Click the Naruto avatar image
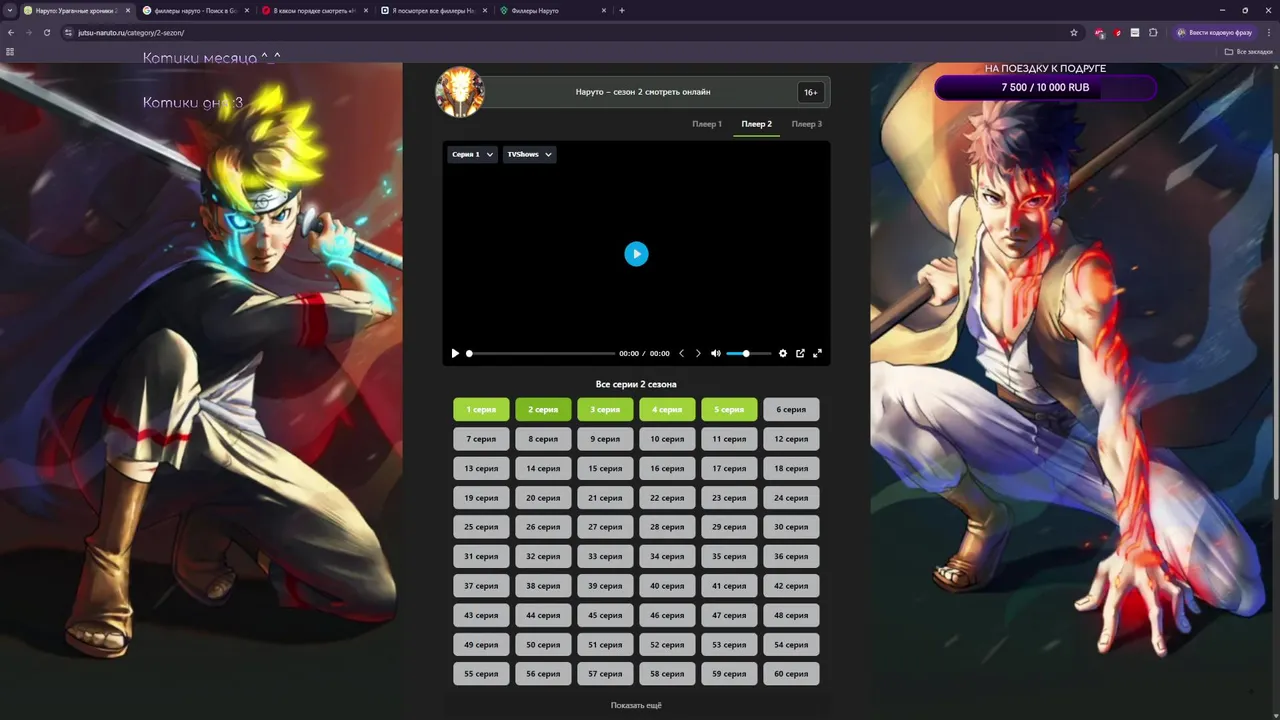Image resolution: width=1280 pixels, height=720 pixels. 460,92
